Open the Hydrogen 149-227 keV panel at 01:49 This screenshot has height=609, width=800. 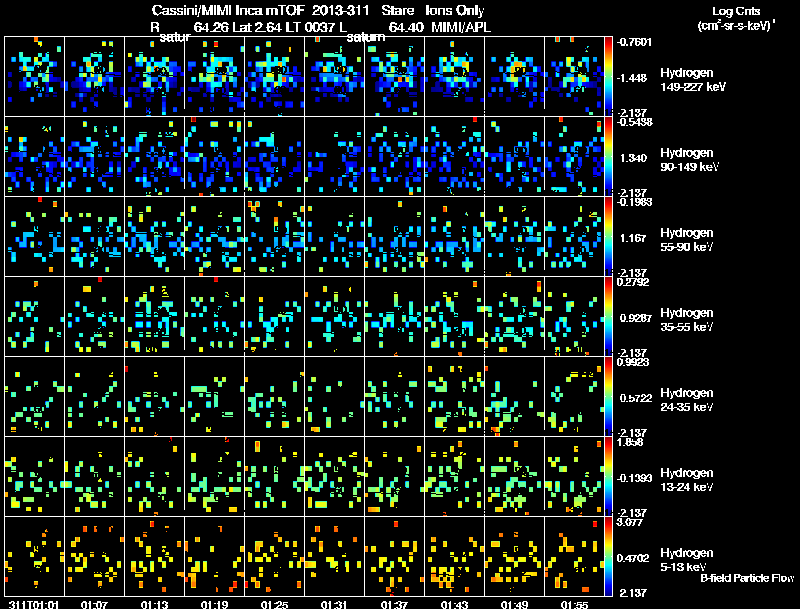pos(514,76)
